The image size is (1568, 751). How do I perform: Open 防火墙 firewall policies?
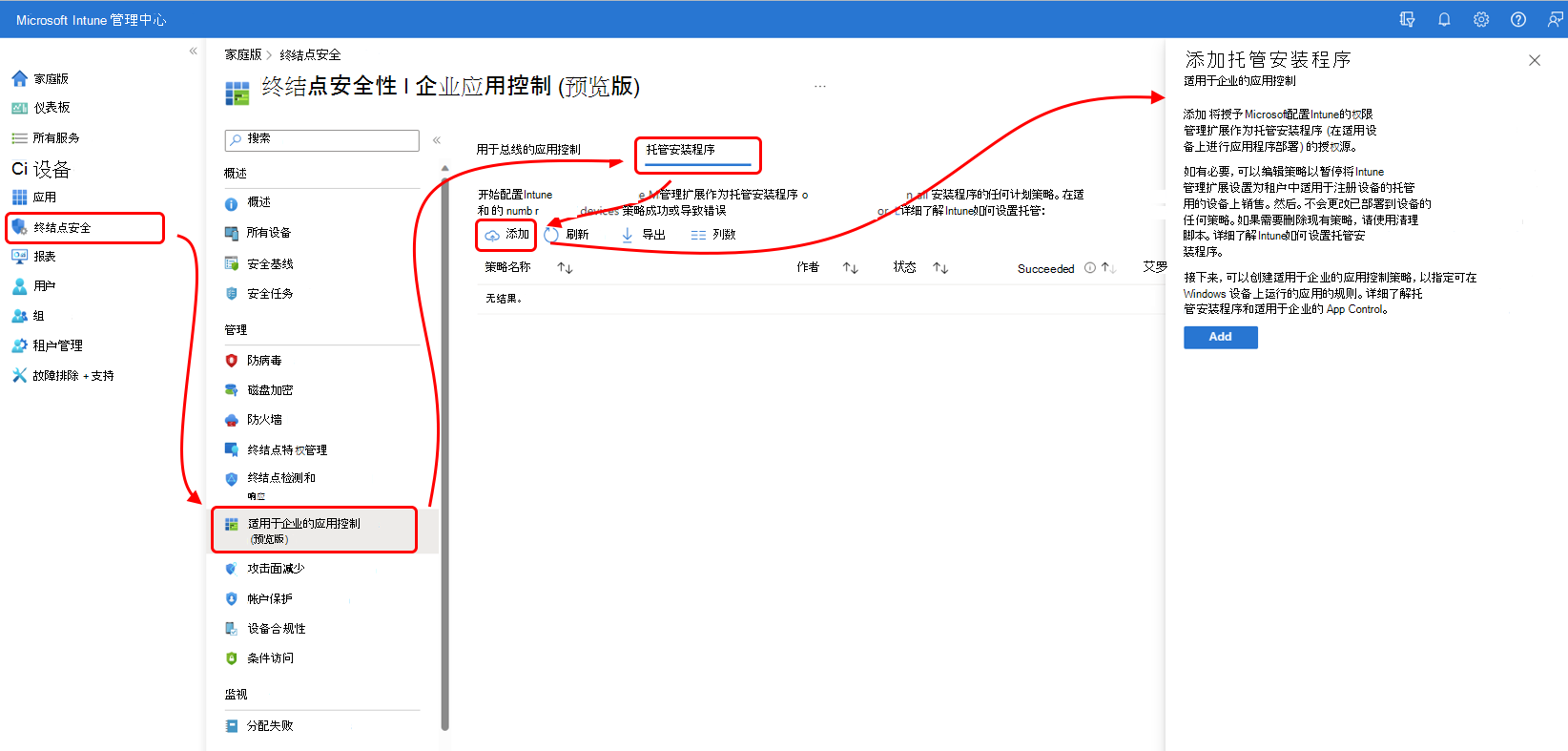pos(254,420)
